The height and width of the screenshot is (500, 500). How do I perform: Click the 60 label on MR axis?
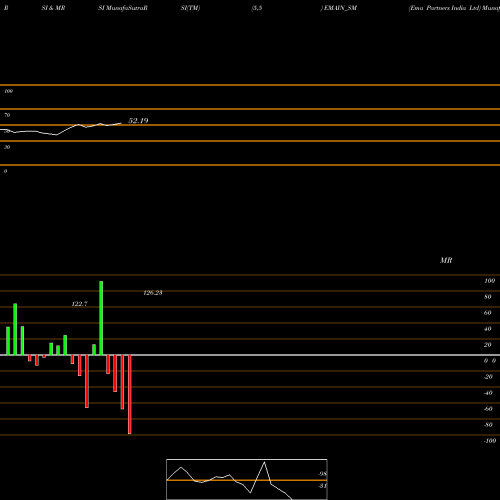(x=488, y=313)
